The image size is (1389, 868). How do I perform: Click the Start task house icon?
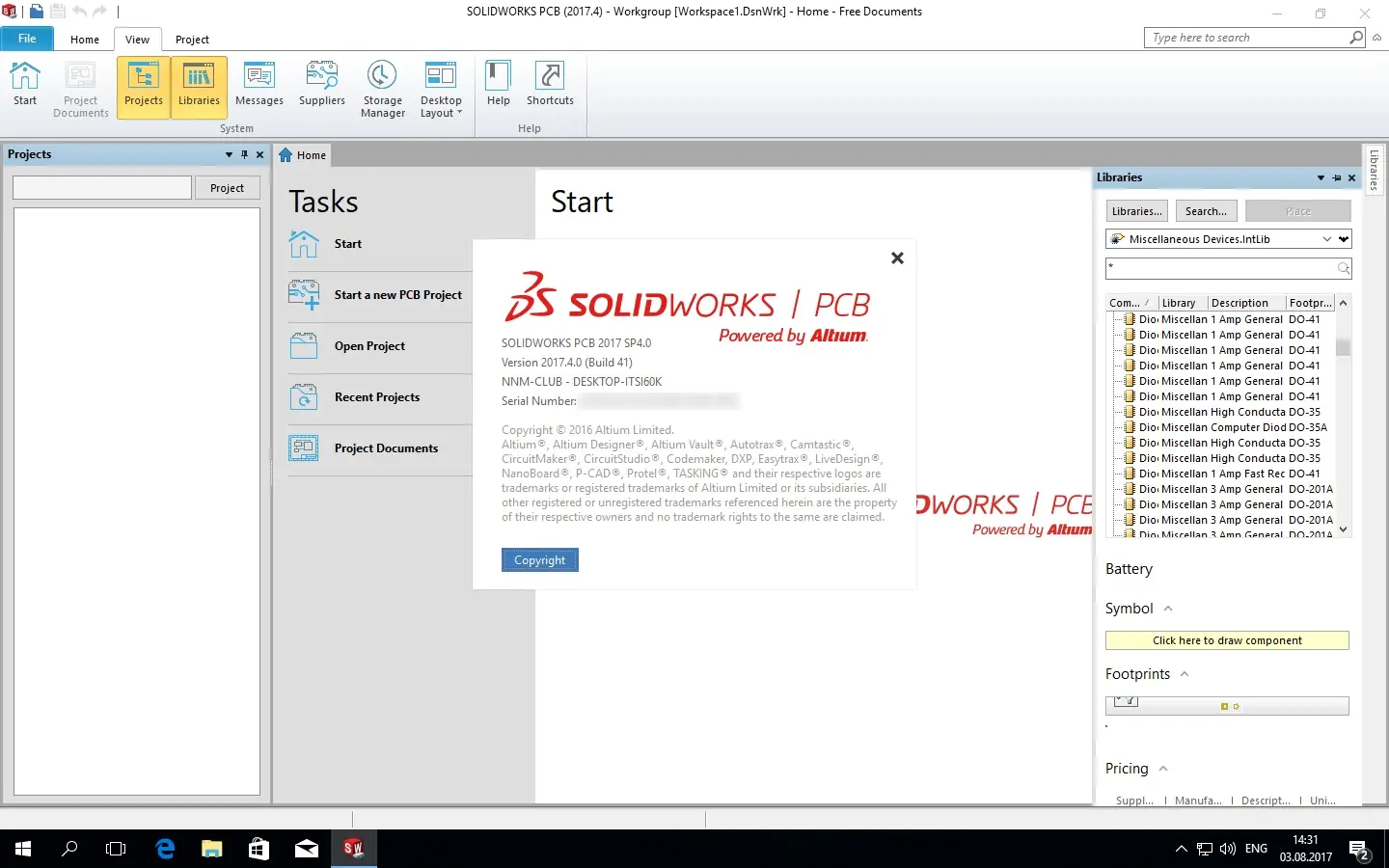[x=304, y=244]
